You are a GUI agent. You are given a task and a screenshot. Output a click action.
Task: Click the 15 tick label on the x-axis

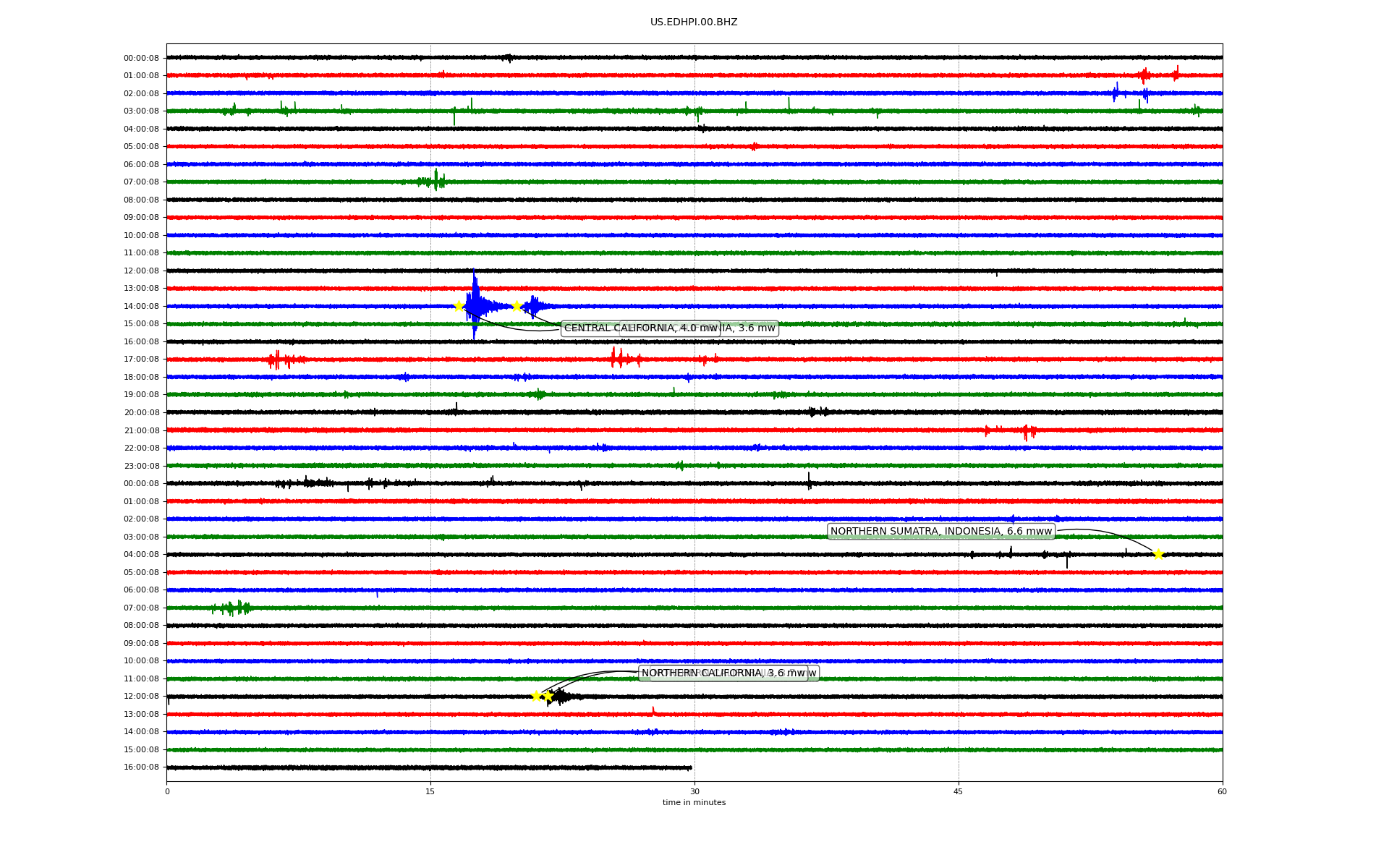click(430, 791)
